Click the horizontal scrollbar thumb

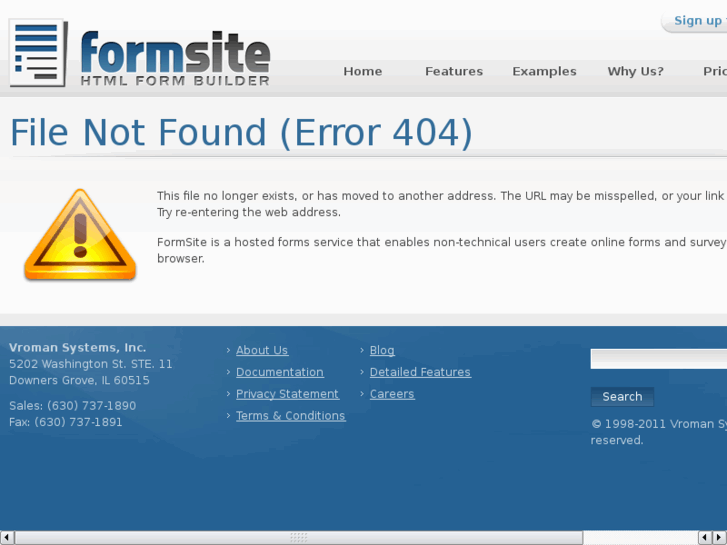pyautogui.click(x=299, y=538)
